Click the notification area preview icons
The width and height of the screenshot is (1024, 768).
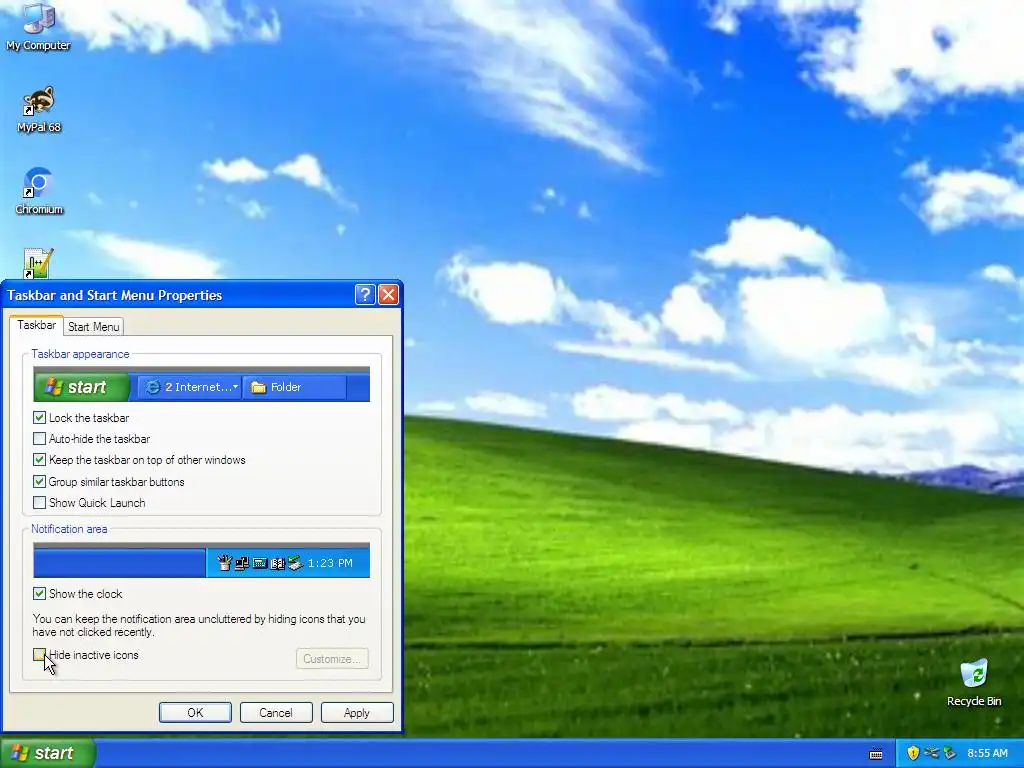(260, 562)
